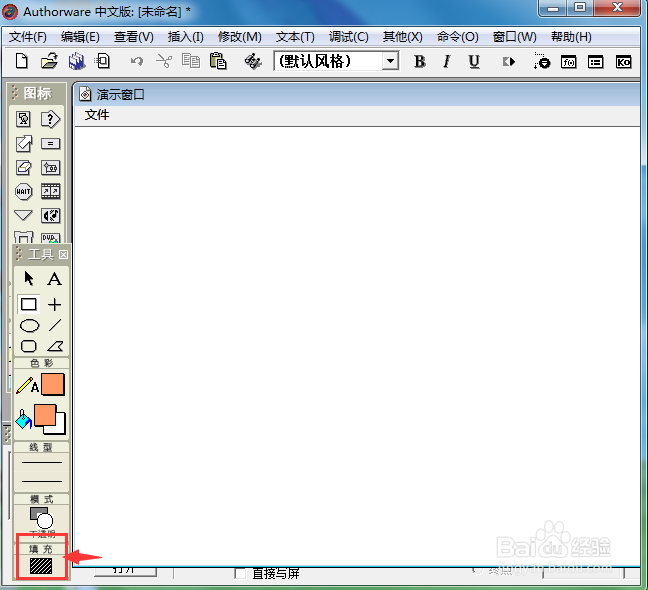This screenshot has height=590, width=648.
Task: Click the presentation window title icon
Action: pyautogui.click(x=85, y=94)
